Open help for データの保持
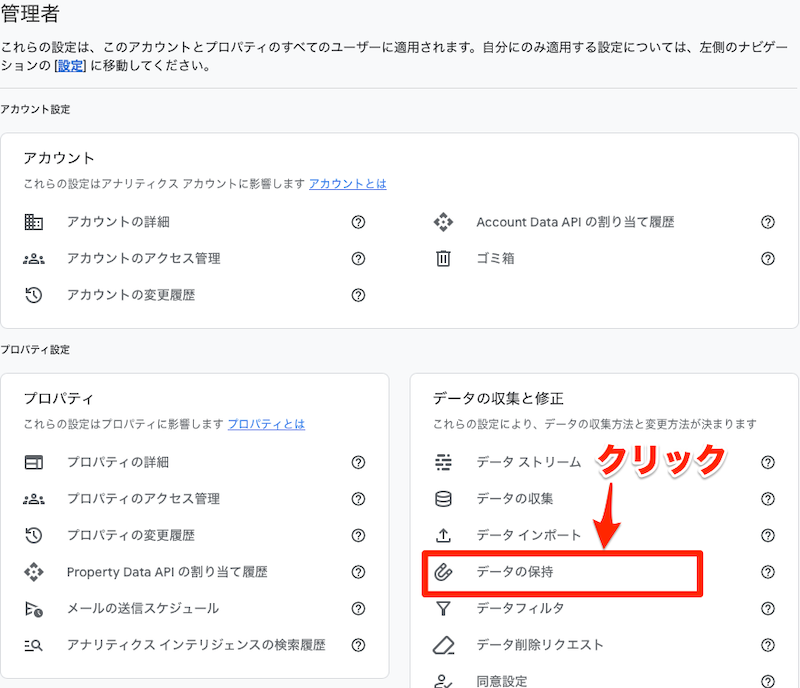The width and height of the screenshot is (800, 688). [768, 572]
